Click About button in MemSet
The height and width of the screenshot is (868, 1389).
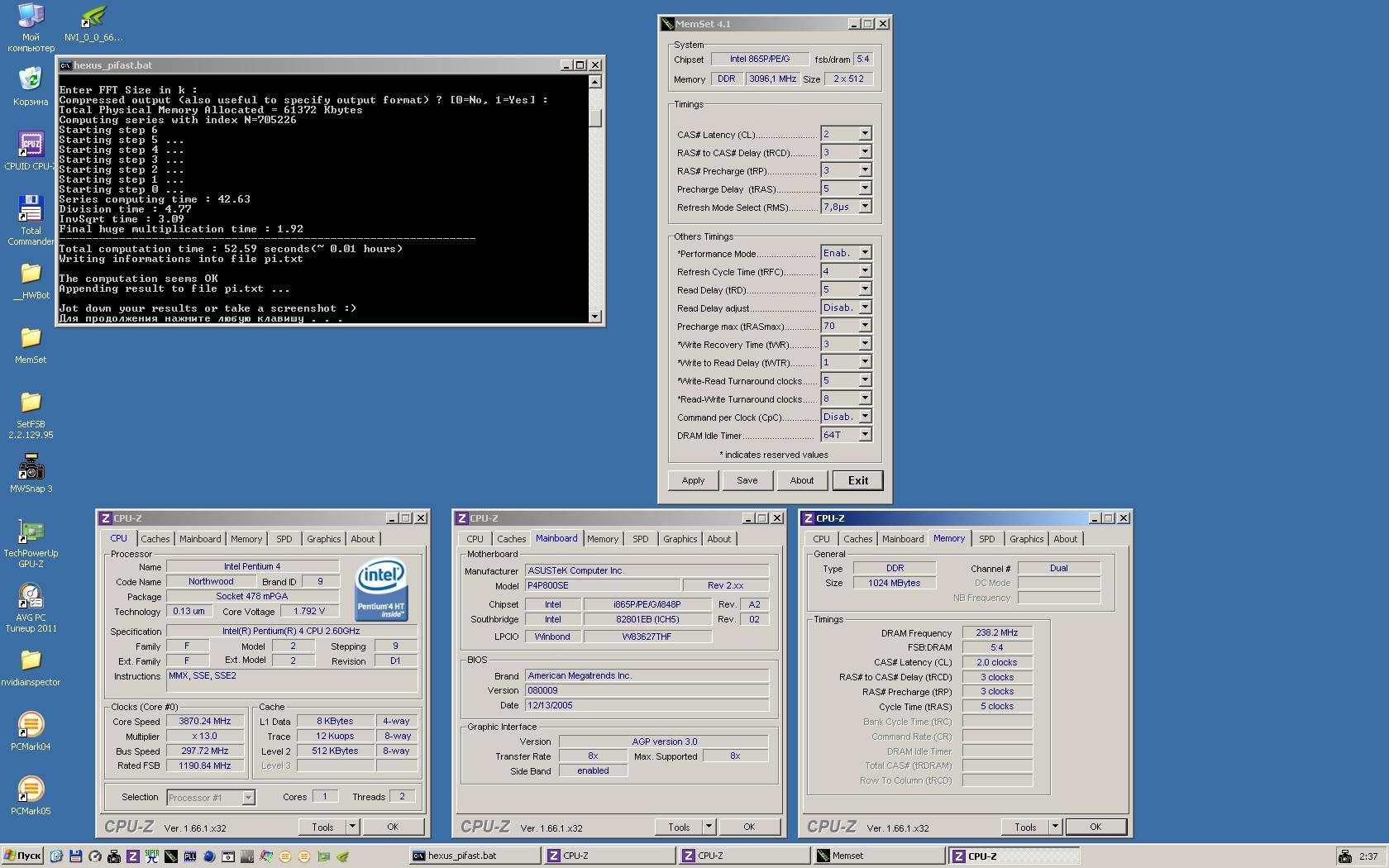pyautogui.click(x=801, y=480)
